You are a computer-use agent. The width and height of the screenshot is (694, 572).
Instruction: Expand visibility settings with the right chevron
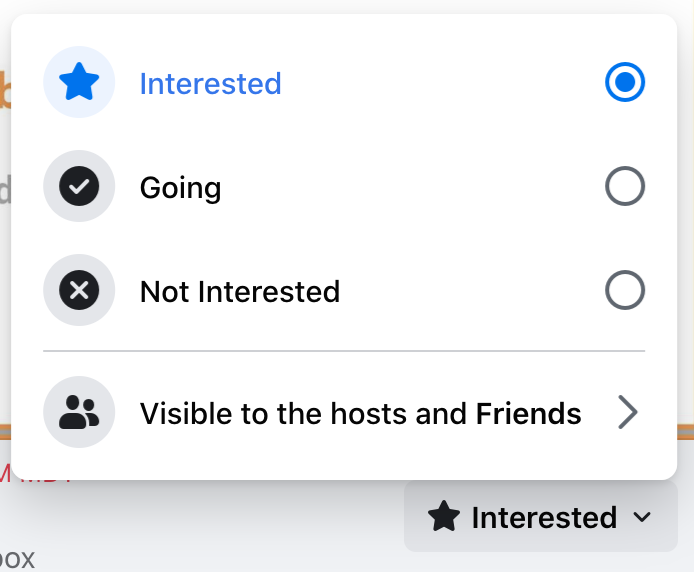[x=627, y=412]
